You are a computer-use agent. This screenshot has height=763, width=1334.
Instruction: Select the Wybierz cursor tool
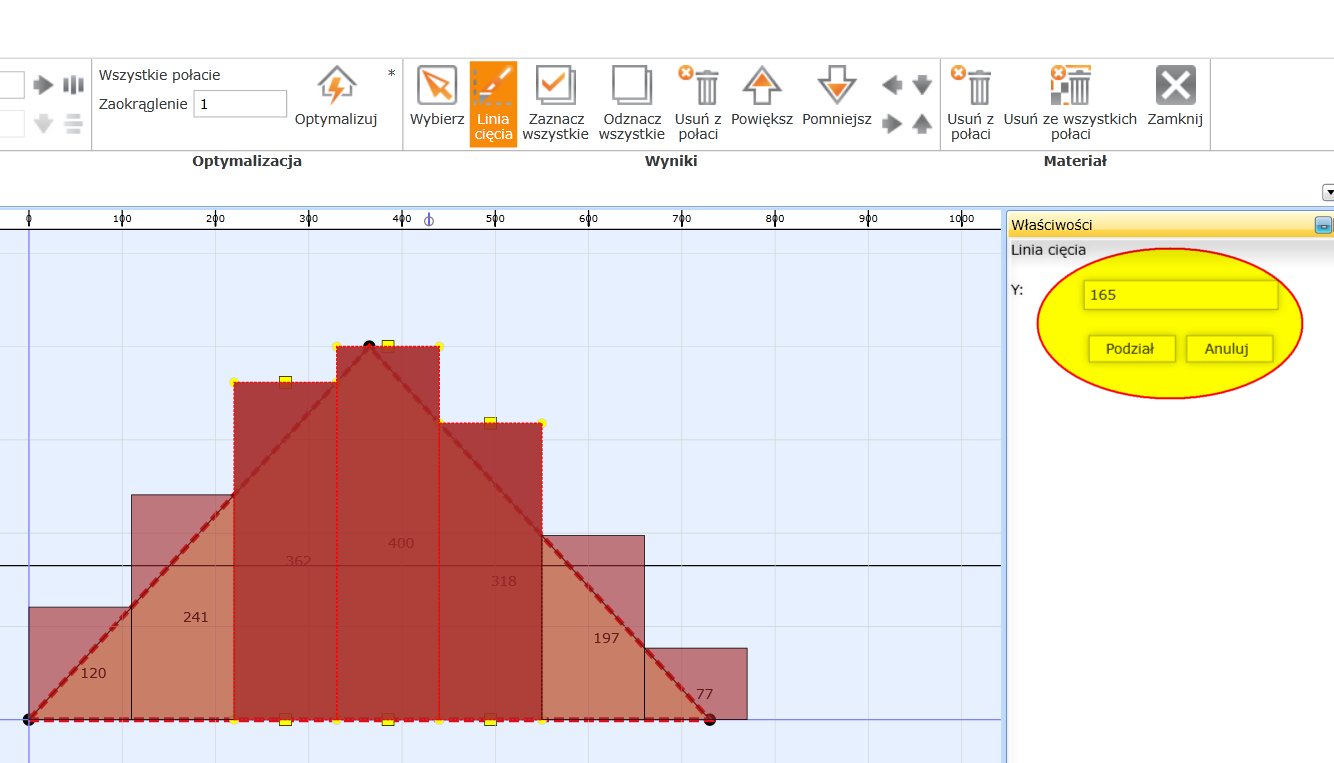tap(437, 87)
